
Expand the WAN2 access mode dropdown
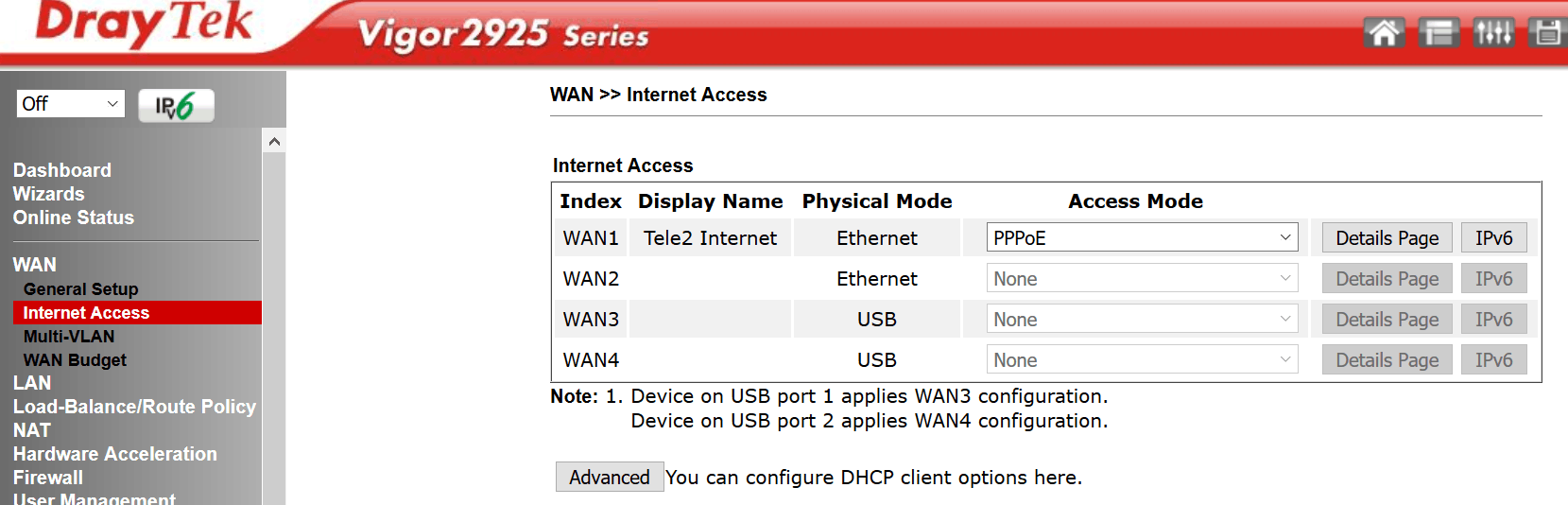click(x=1142, y=278)
